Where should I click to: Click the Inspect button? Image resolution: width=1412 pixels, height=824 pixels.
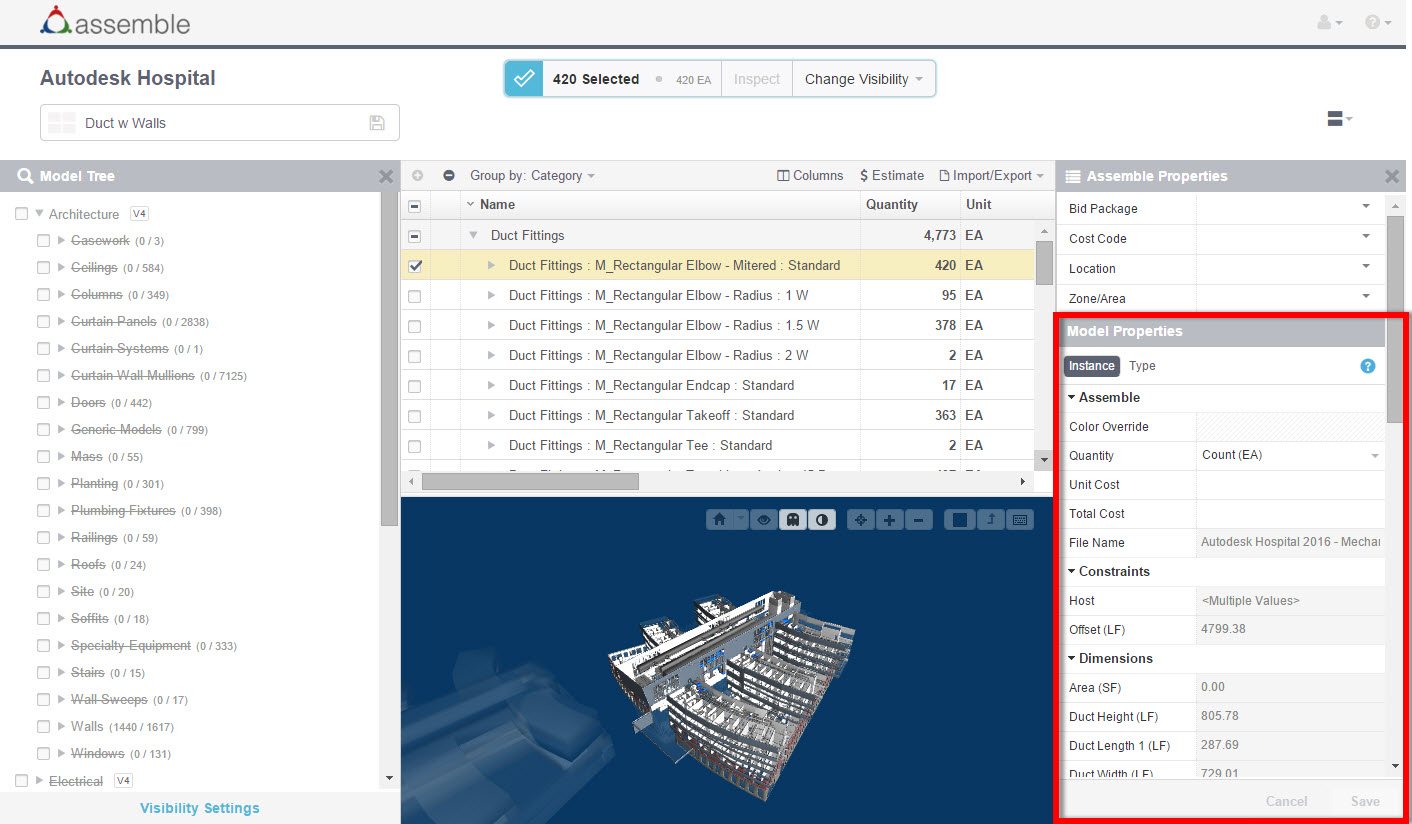click(x=757, y=79)
